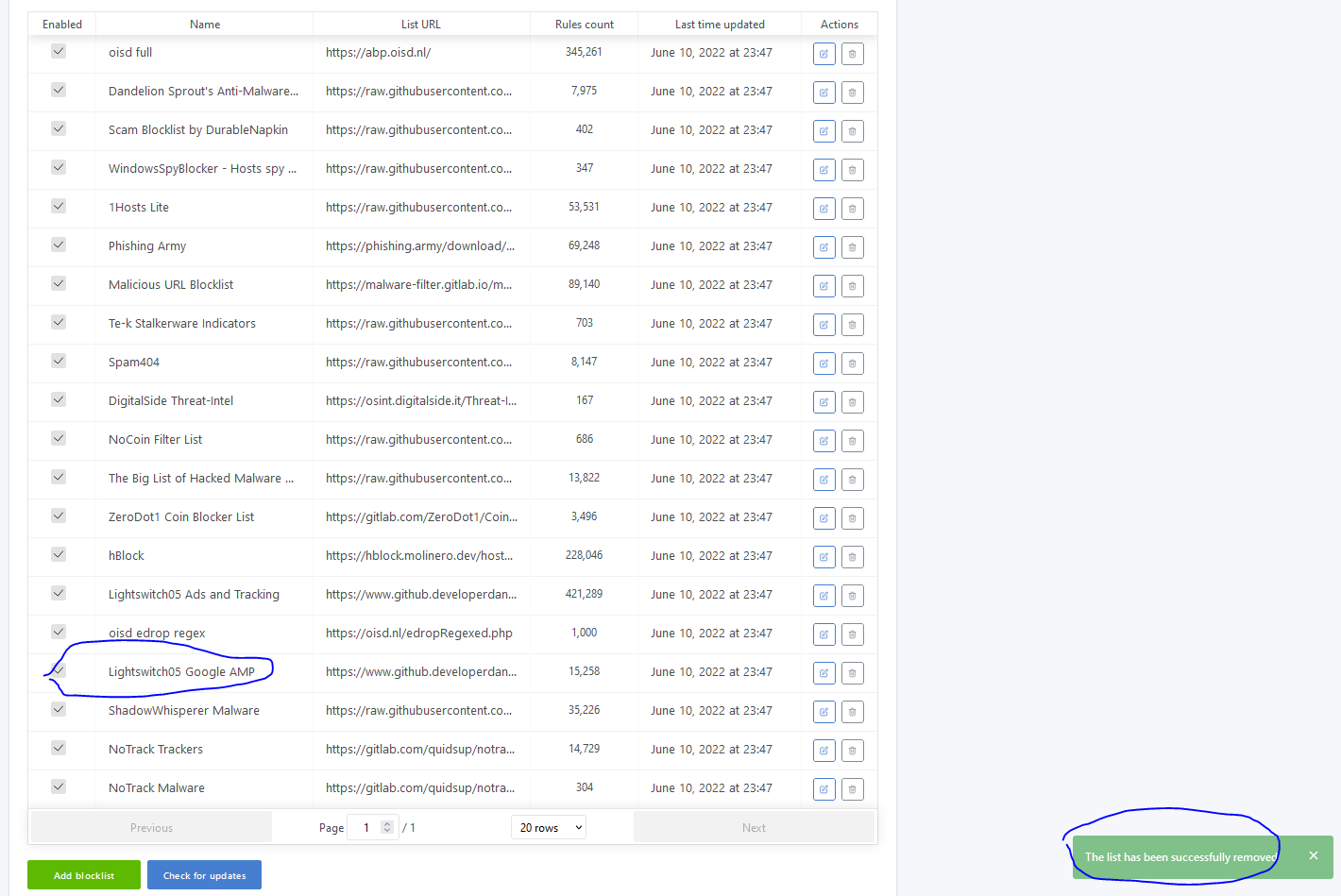Disable the Spam404 list checkbox
1341x896 pixels.
(x=59, y=361)
